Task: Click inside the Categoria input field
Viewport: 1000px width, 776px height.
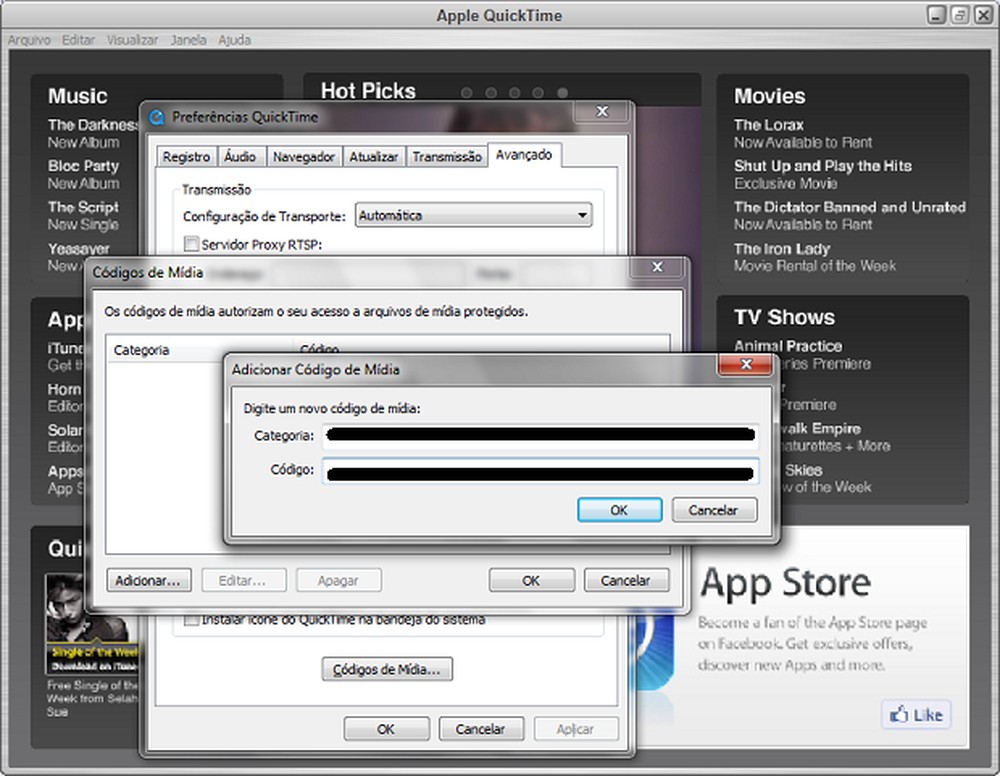Action: [x=540, y=434]
